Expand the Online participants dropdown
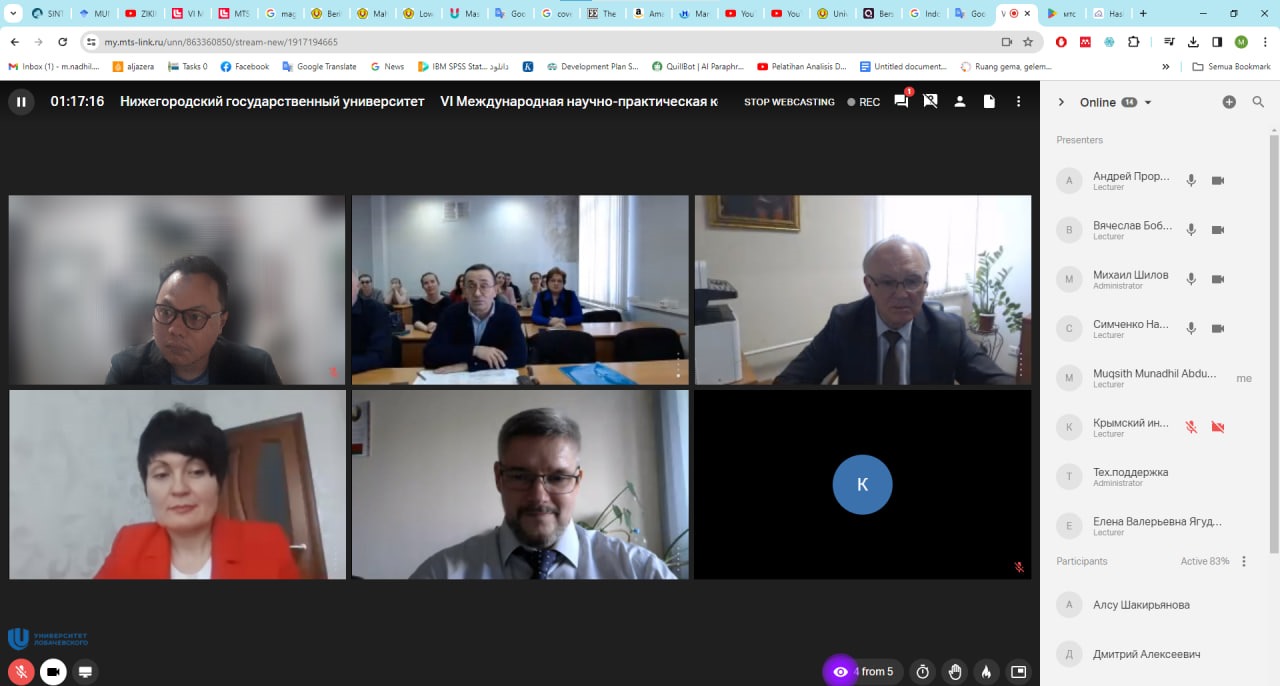The image size is (1280, 686). [1148, 103]
